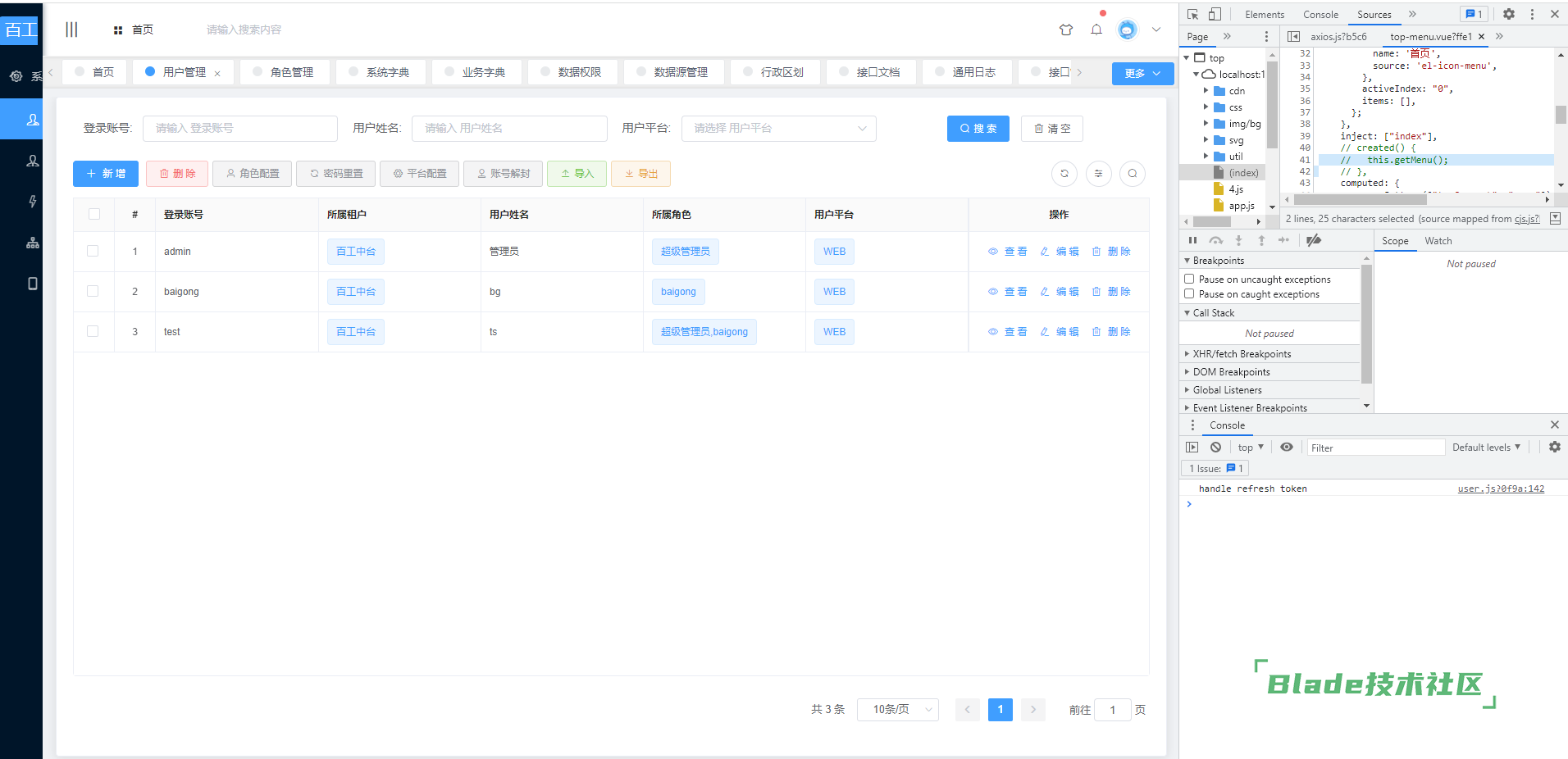The width and height of the screenshot is (1568, 759).
Task: Close the top-menu.vue editor tab
Action: coord(1481,37)
